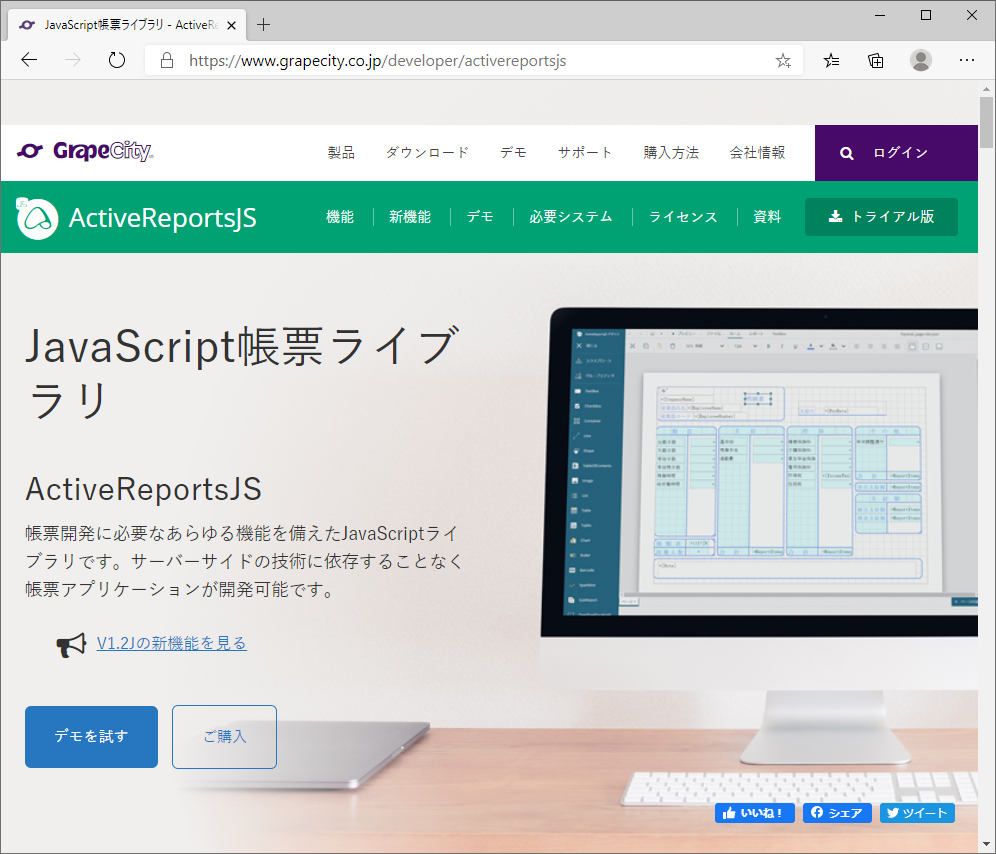The height and width of the screenshot is (854, 996).
Task: Click the ActiveReportsJS subheading text
Action: pos(144,489)
